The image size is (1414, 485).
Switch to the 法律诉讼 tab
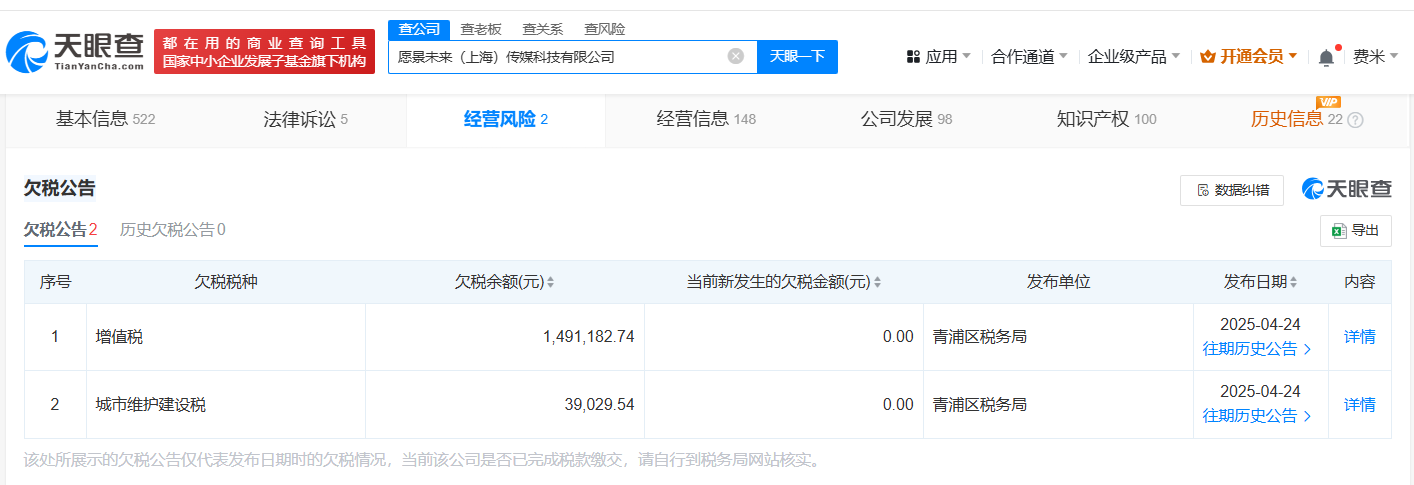pos(306,120)
